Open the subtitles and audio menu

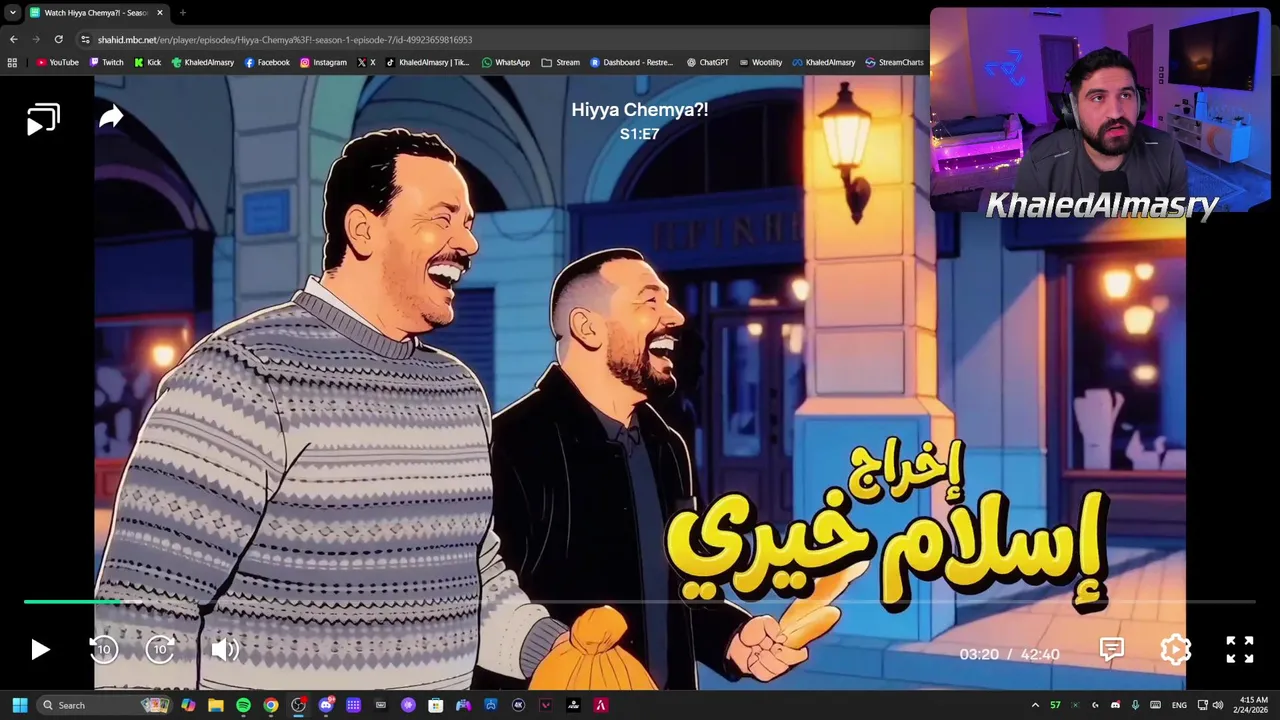(1112, 650)
